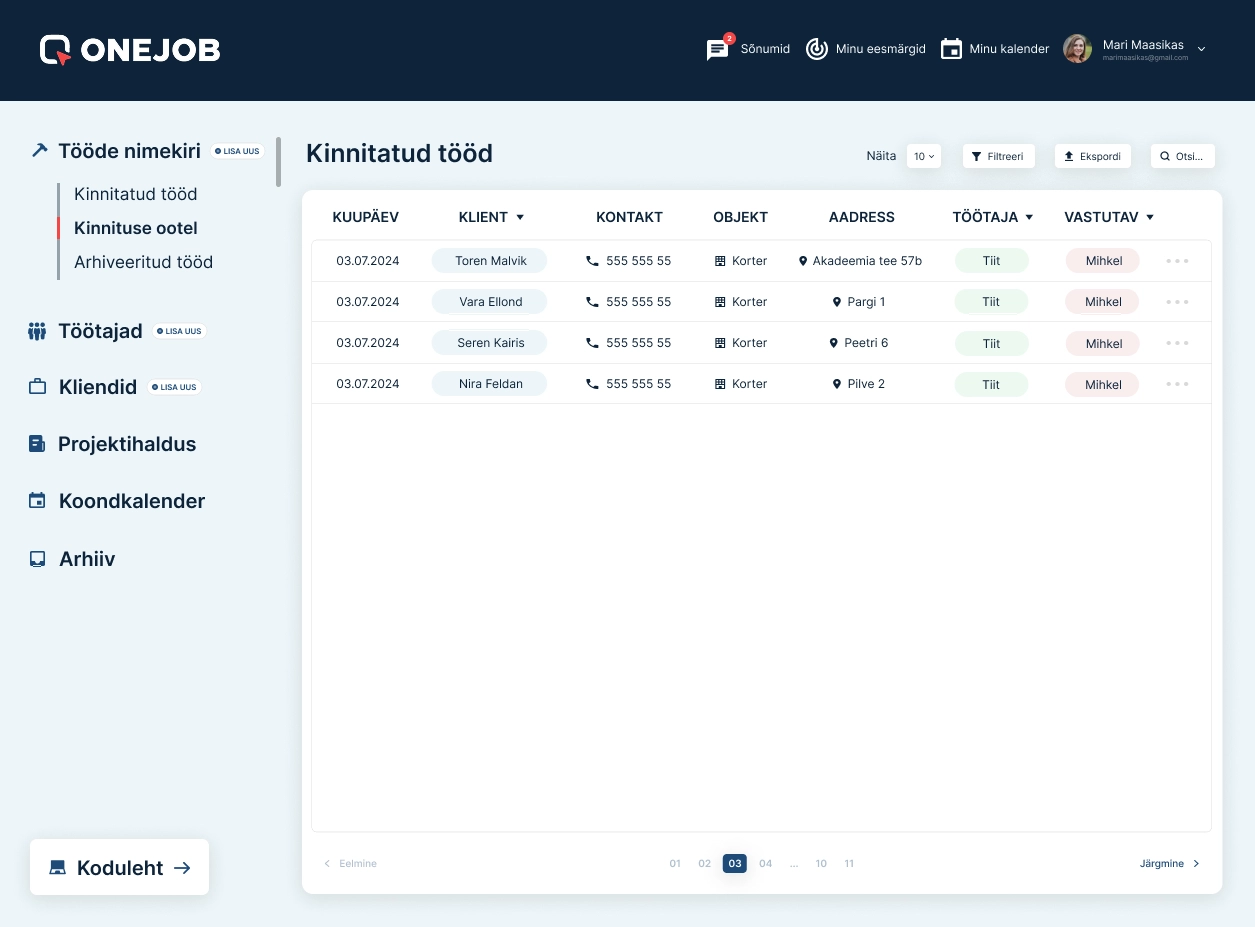
Task: Expand the user account menu chevron
Action: [x=1201, y=49]
